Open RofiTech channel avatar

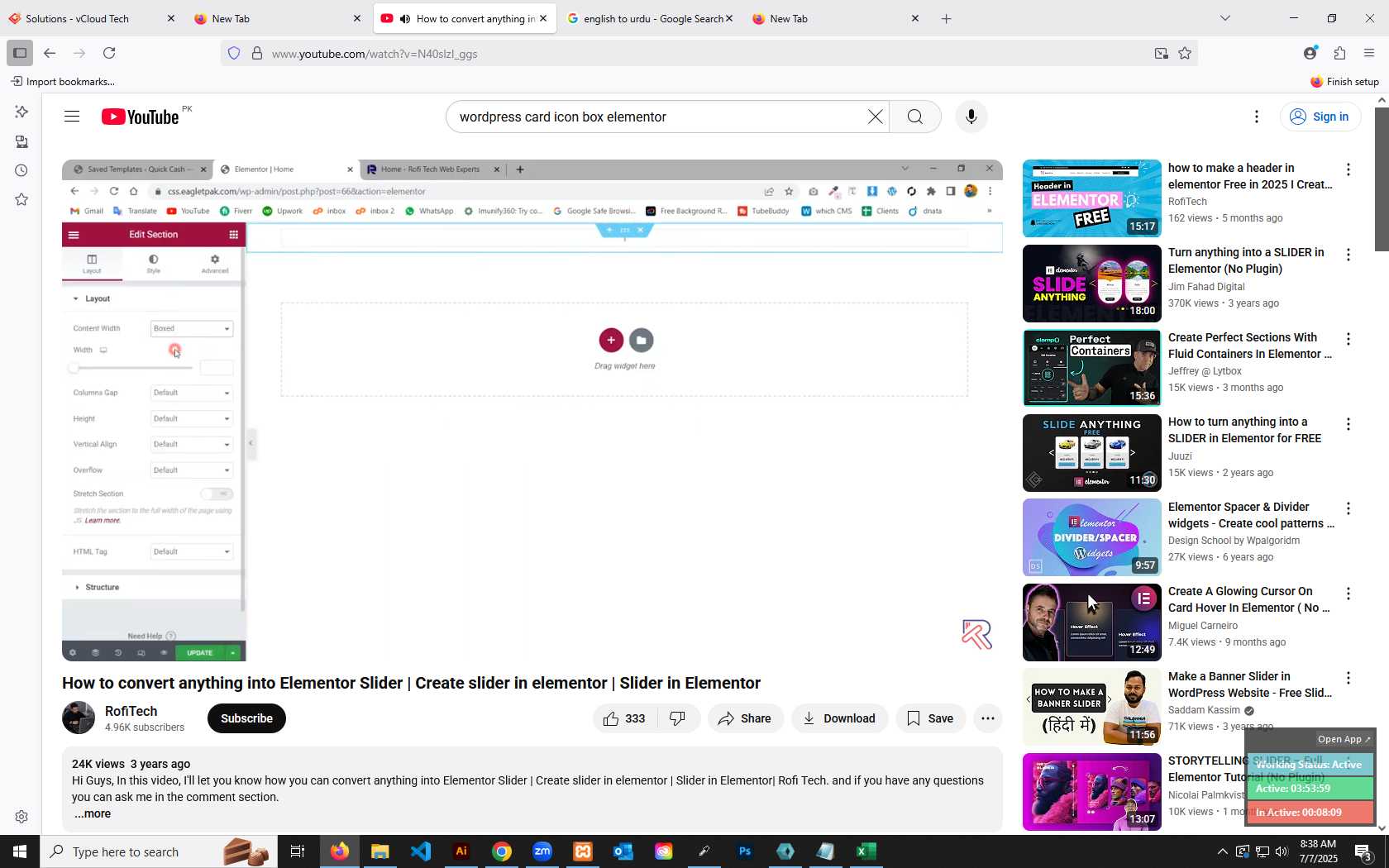pyautogui.click(x=79, y=718)
